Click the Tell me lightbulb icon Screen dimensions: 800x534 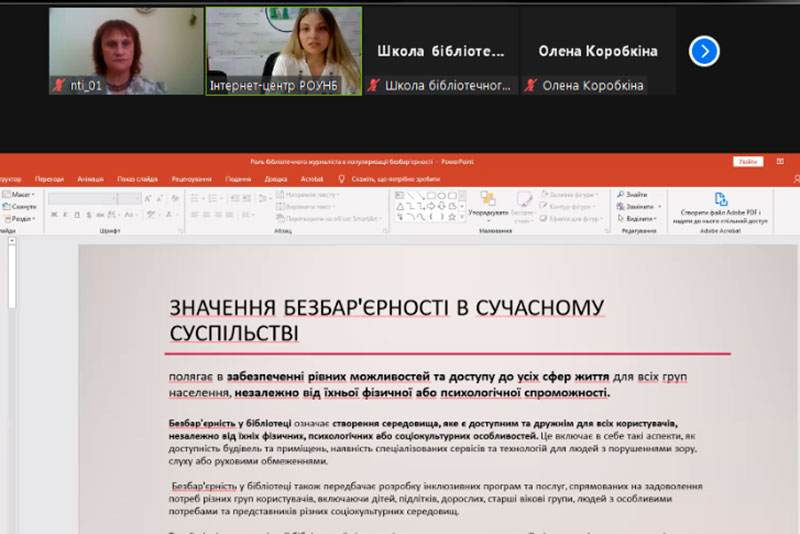tap(342, 179)
